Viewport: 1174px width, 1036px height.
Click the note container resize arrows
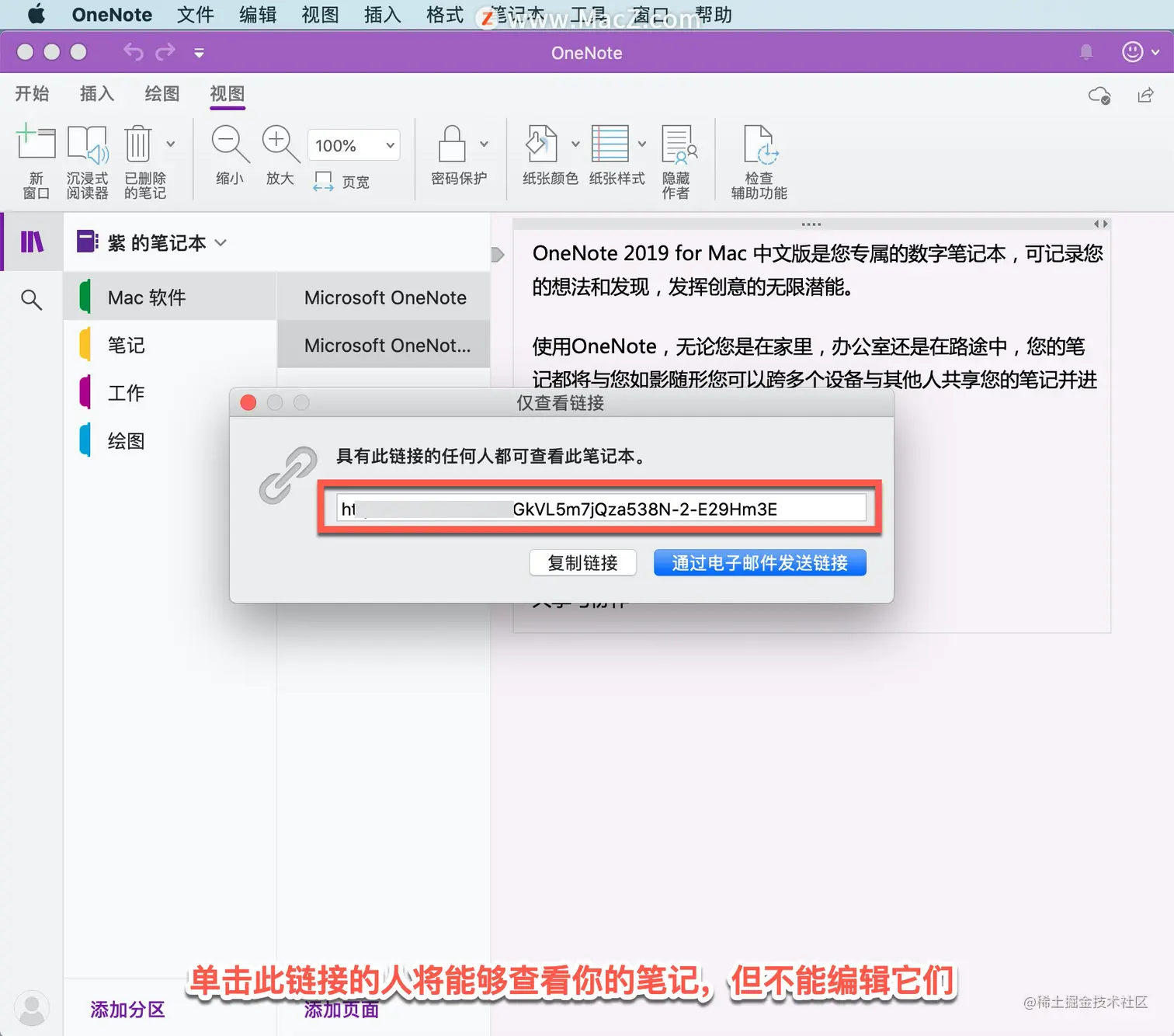click(1100, 224)
